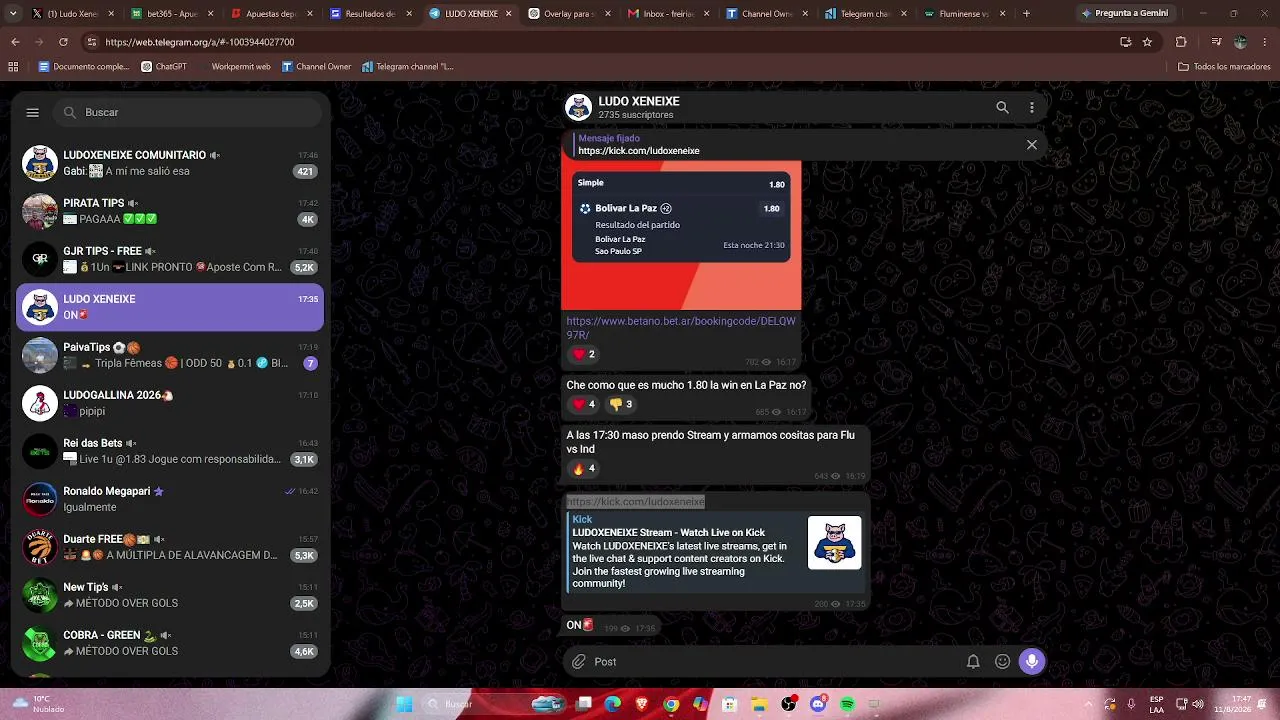1280x720 pixels.
Task: Open File Explorer from the taskbar
Action: [759, 704]
